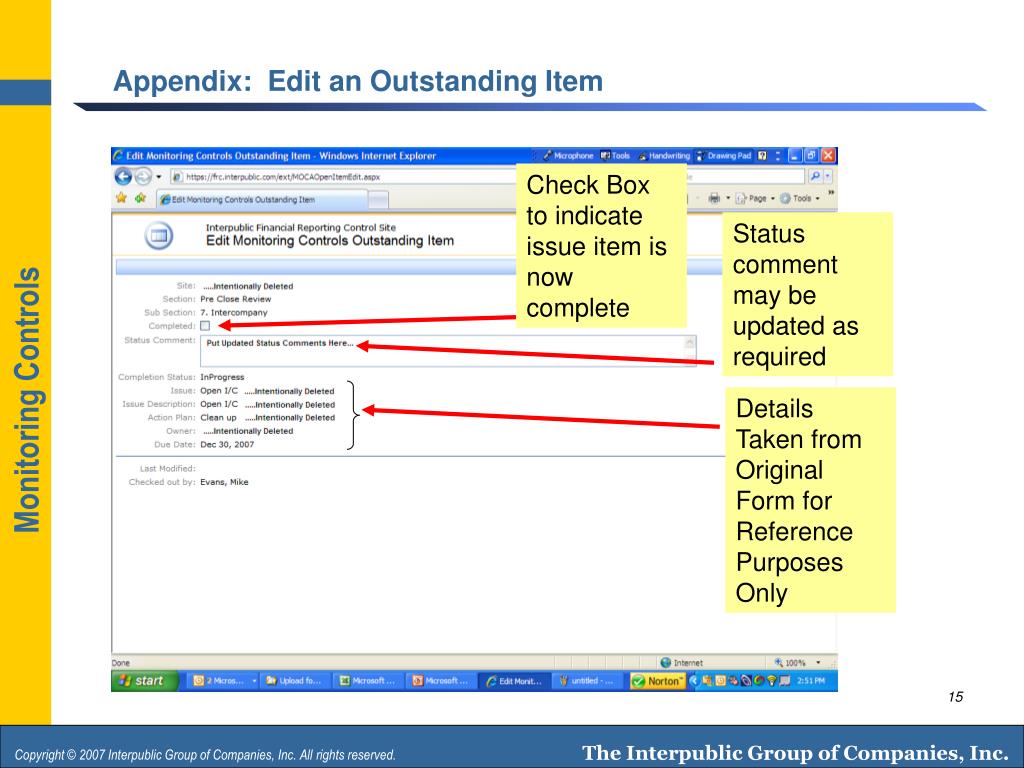1024x768 pixels.
Task: Go back with the browser Back arrow
Action: click(x=123, y=176)
